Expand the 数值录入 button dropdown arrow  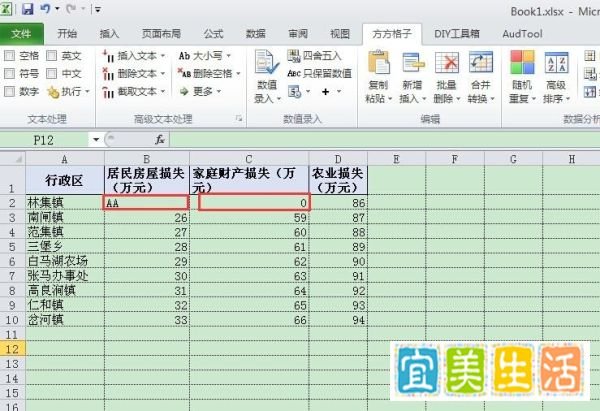coord(279,99)
